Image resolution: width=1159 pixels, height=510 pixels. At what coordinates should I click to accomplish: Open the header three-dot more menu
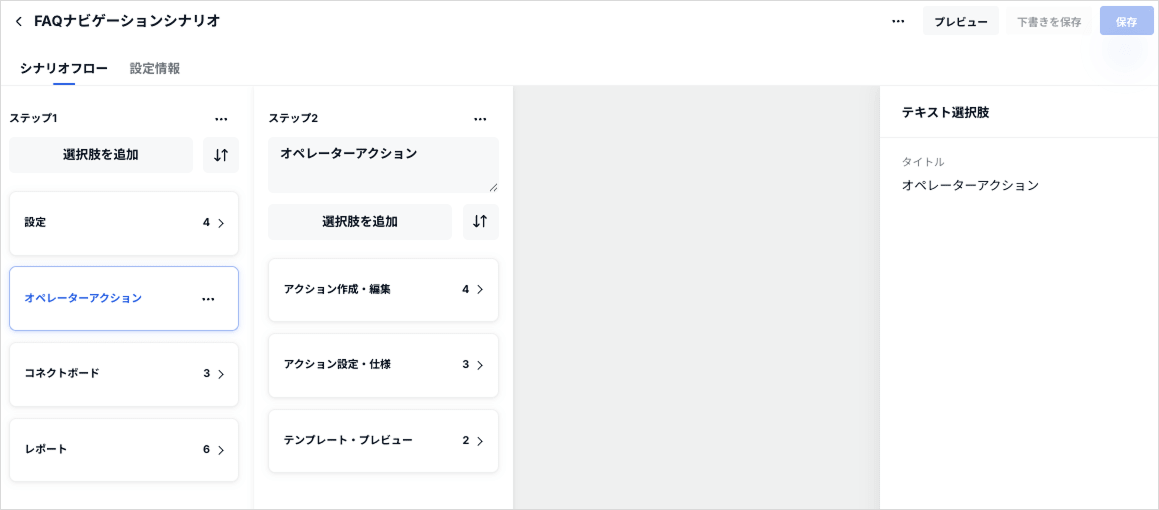click(x=898, y=21)
